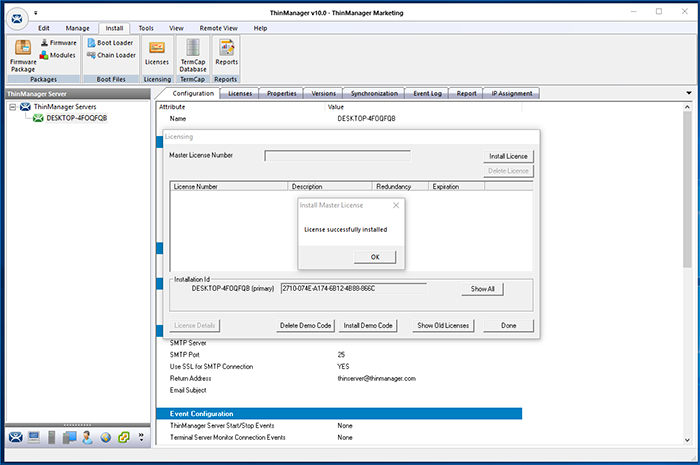This screenshot has height=465, width=700.
Task: Open the Licenses ribbon icon
Action: (x=157, y=53)
